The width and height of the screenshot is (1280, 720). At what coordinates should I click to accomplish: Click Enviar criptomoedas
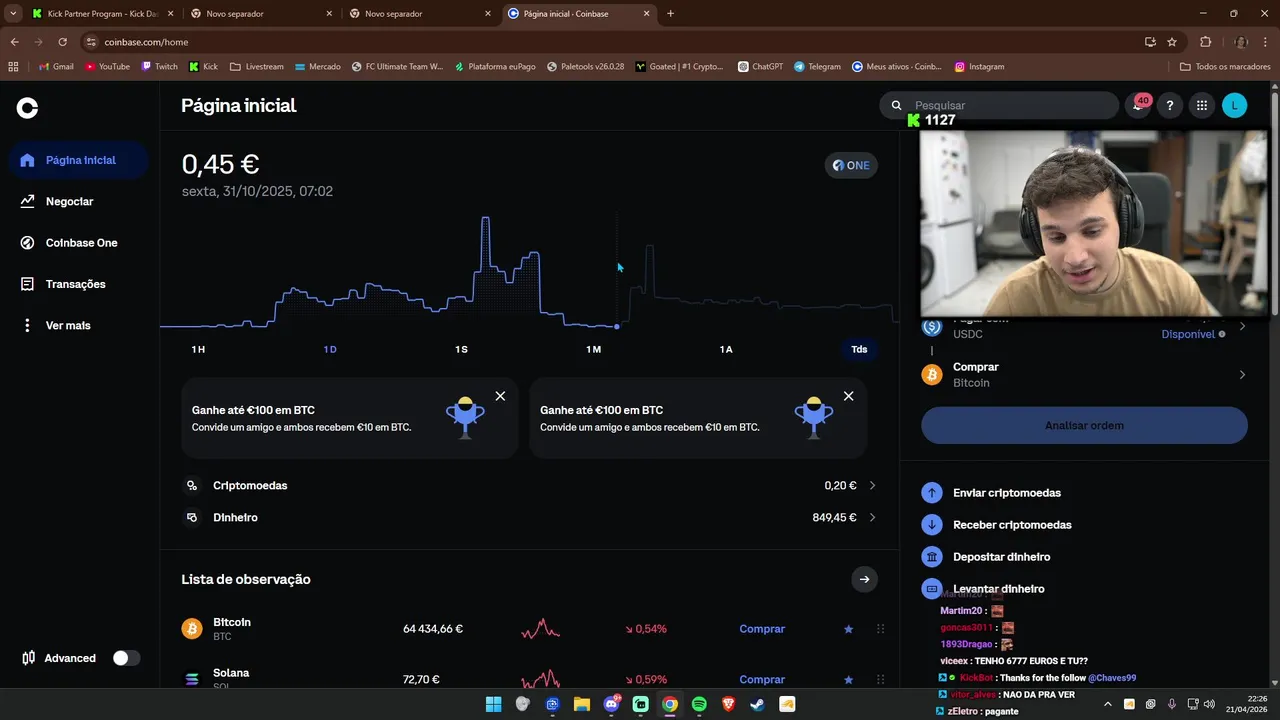coord(1006,493)
